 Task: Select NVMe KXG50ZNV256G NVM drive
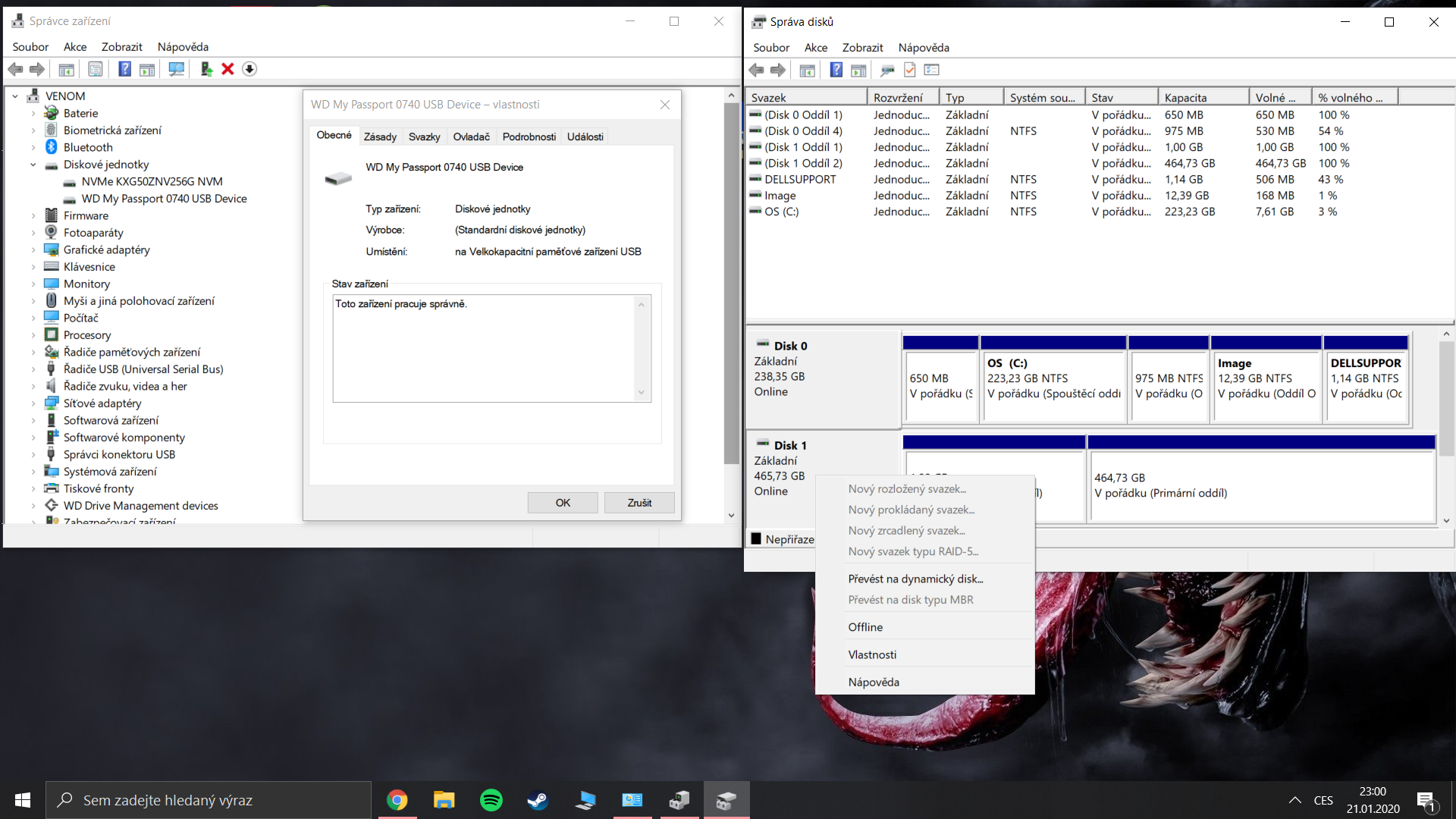152,181
